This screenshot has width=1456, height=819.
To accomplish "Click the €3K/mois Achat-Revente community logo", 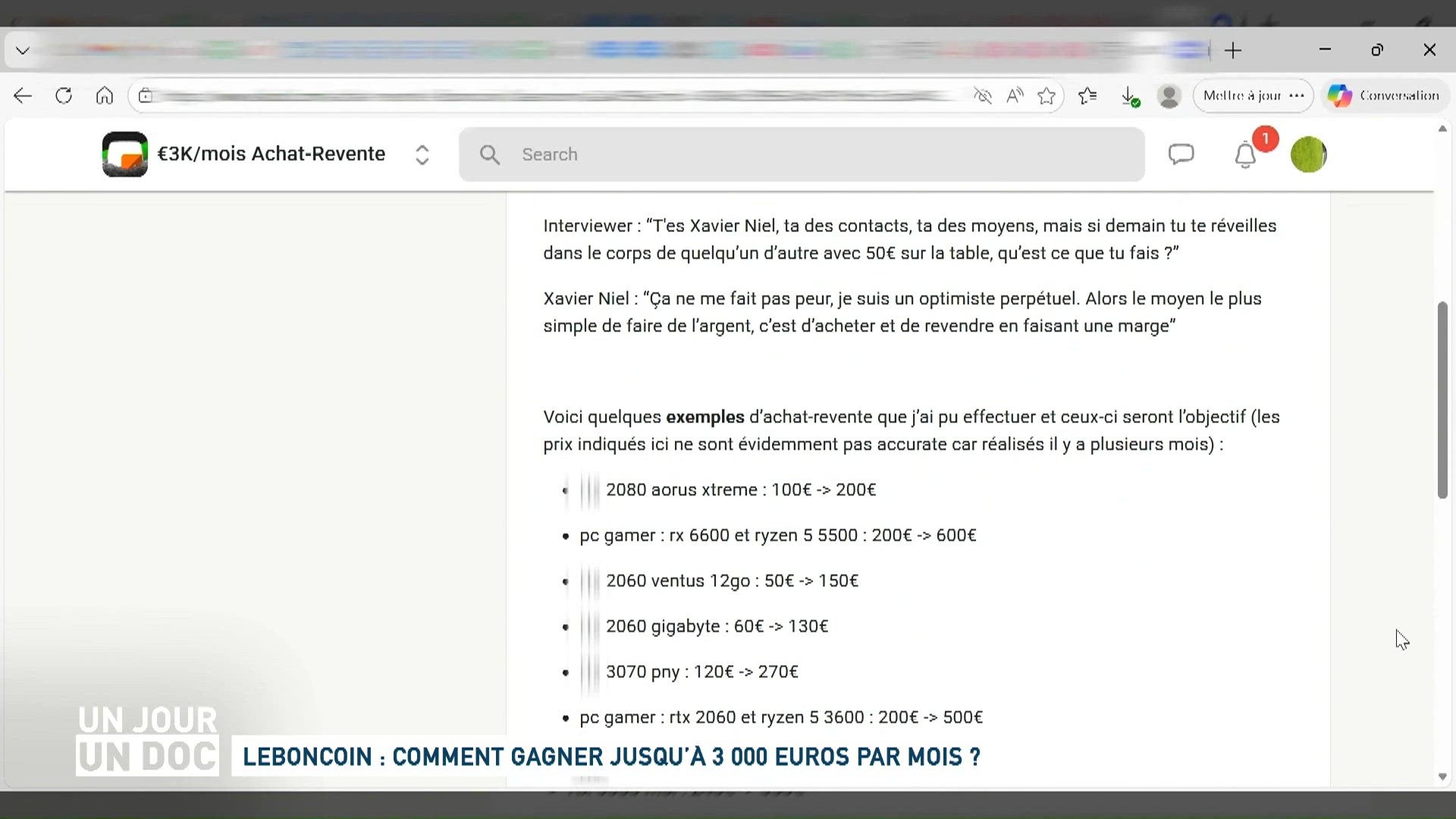I will [125, 154].
